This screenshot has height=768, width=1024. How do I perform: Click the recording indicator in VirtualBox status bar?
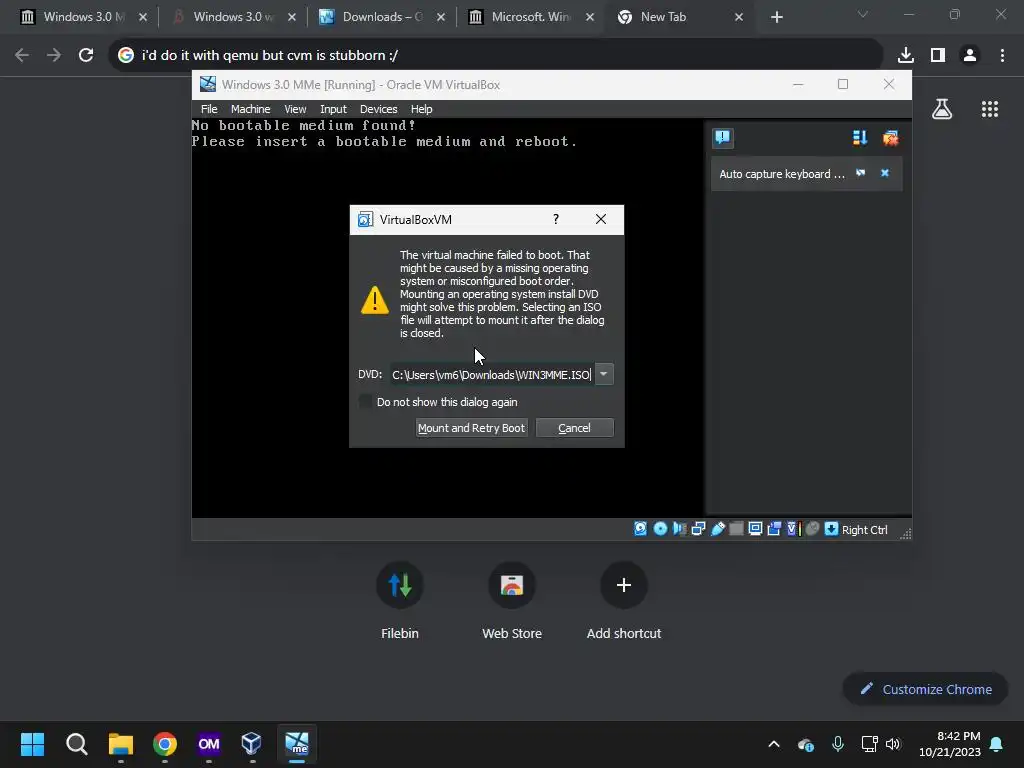click(x=774, y=529)
